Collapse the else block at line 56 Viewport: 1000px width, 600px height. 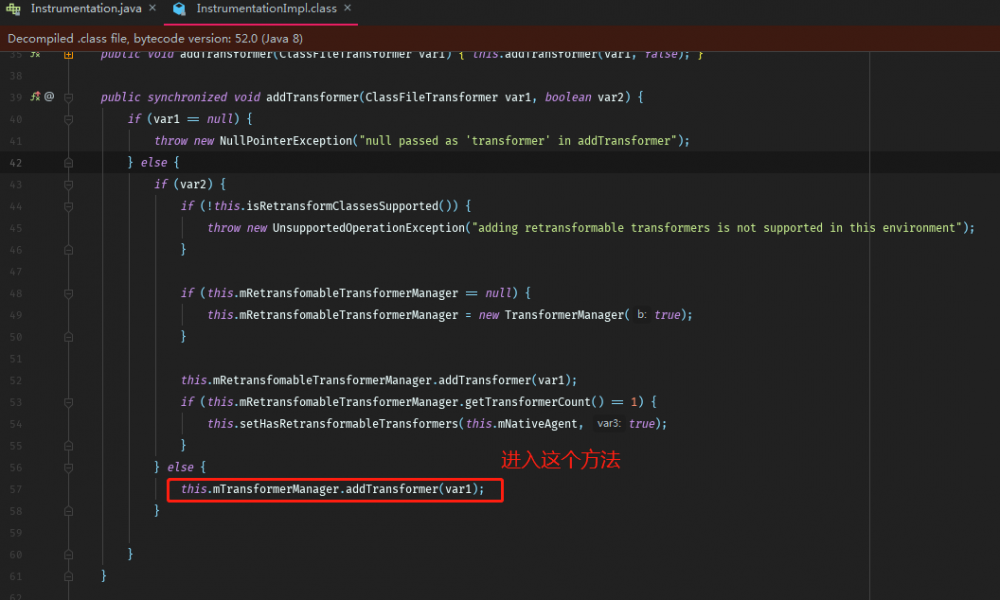click(x=68, y=467)
